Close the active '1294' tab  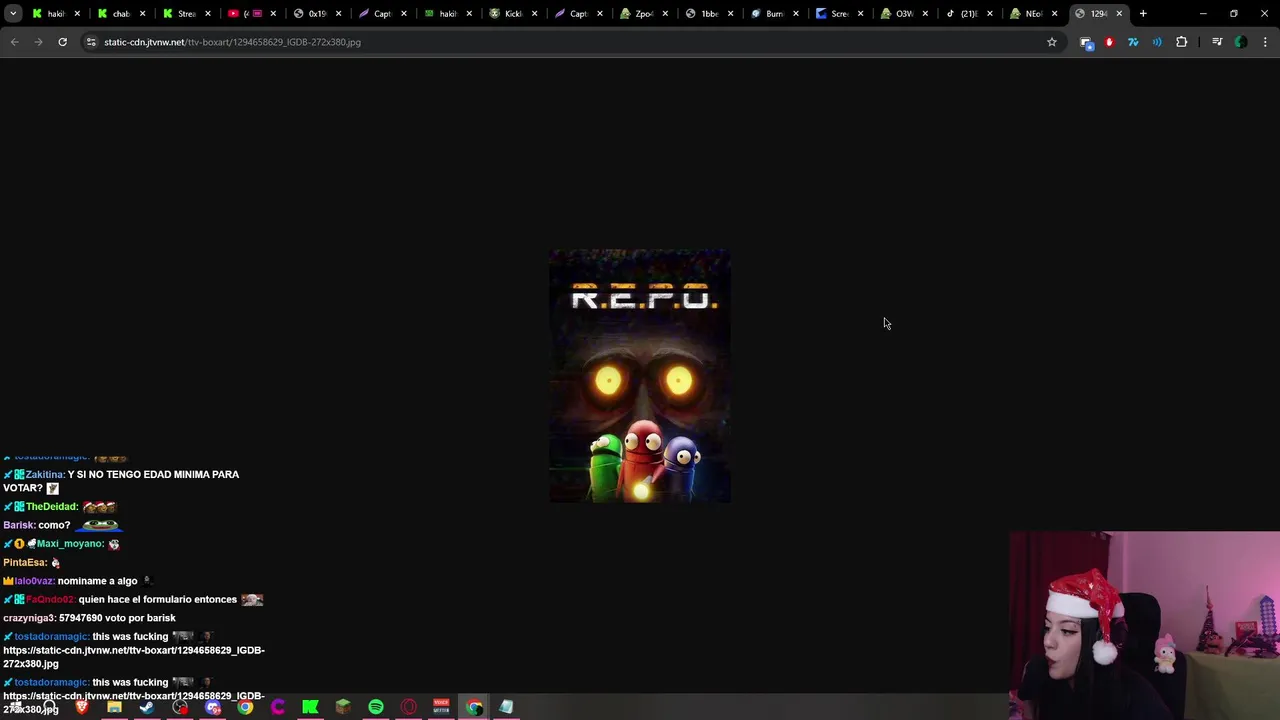1119,13
